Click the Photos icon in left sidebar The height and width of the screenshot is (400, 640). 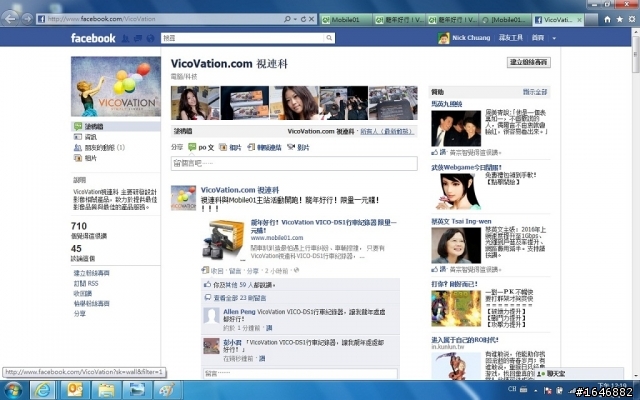click(78, 158)
